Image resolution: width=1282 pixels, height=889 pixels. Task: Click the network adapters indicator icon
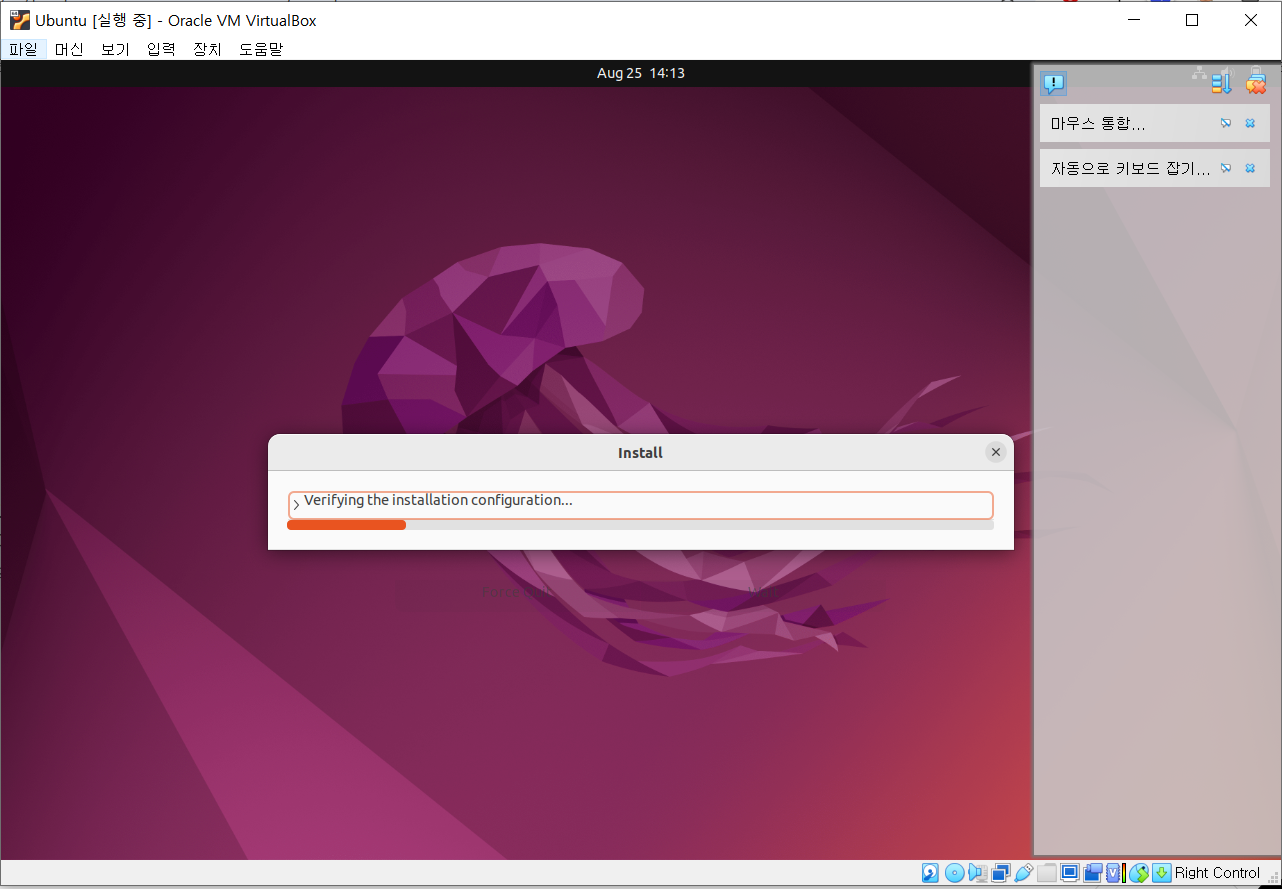[1001, 873]
